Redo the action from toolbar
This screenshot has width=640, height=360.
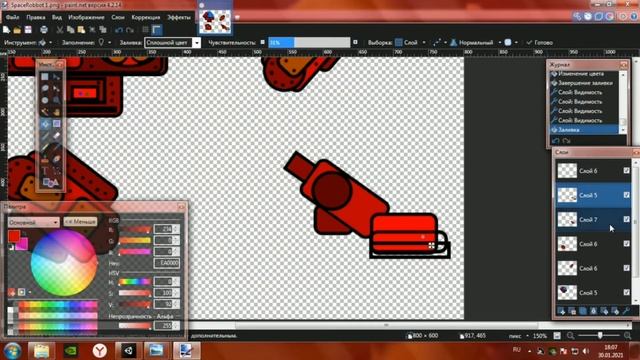pos(130,30)
